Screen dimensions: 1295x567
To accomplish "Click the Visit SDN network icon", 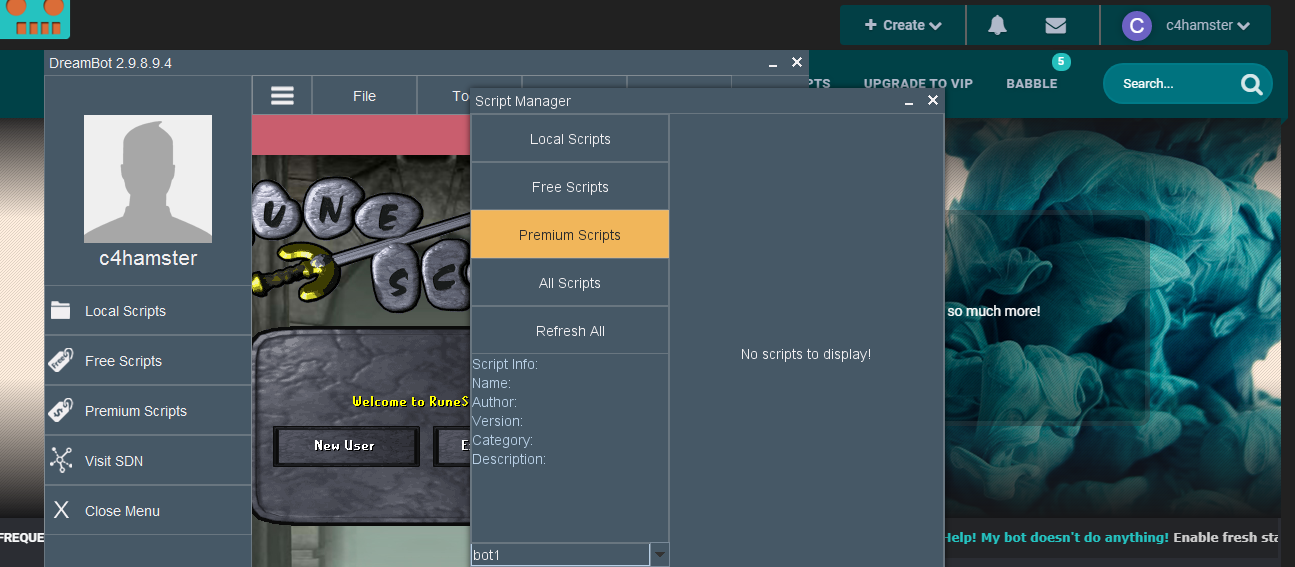I will tap(61, 460).
